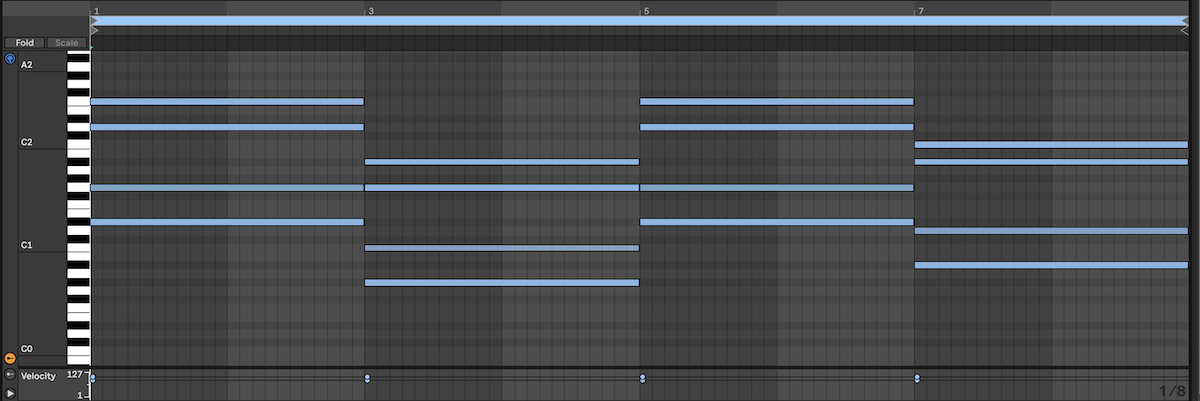The width and height of the screenshot is (1200, 401).
Task: Select the highest note starting at bar 5
Action: tap(777, 101)
